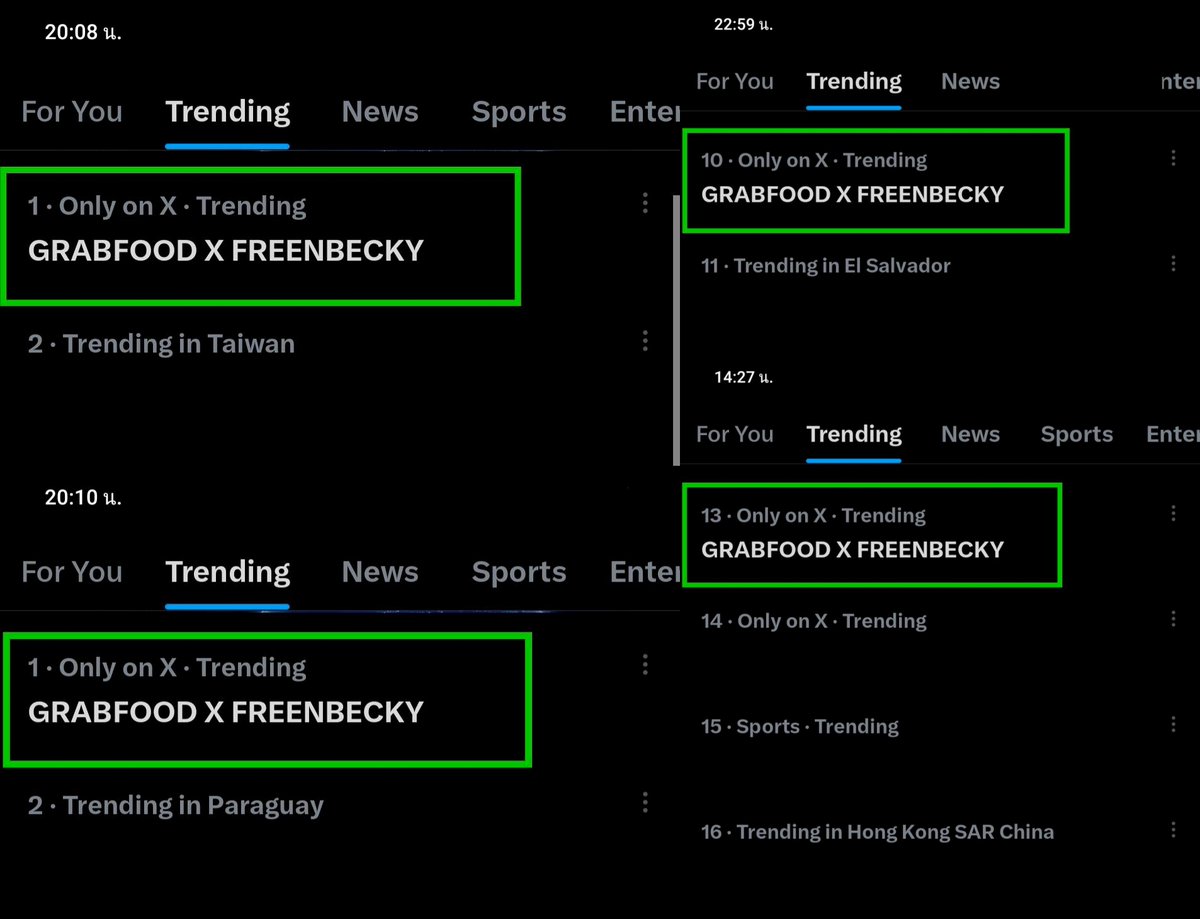Select Trending tab in 20:10 panel

click(228, 572)
